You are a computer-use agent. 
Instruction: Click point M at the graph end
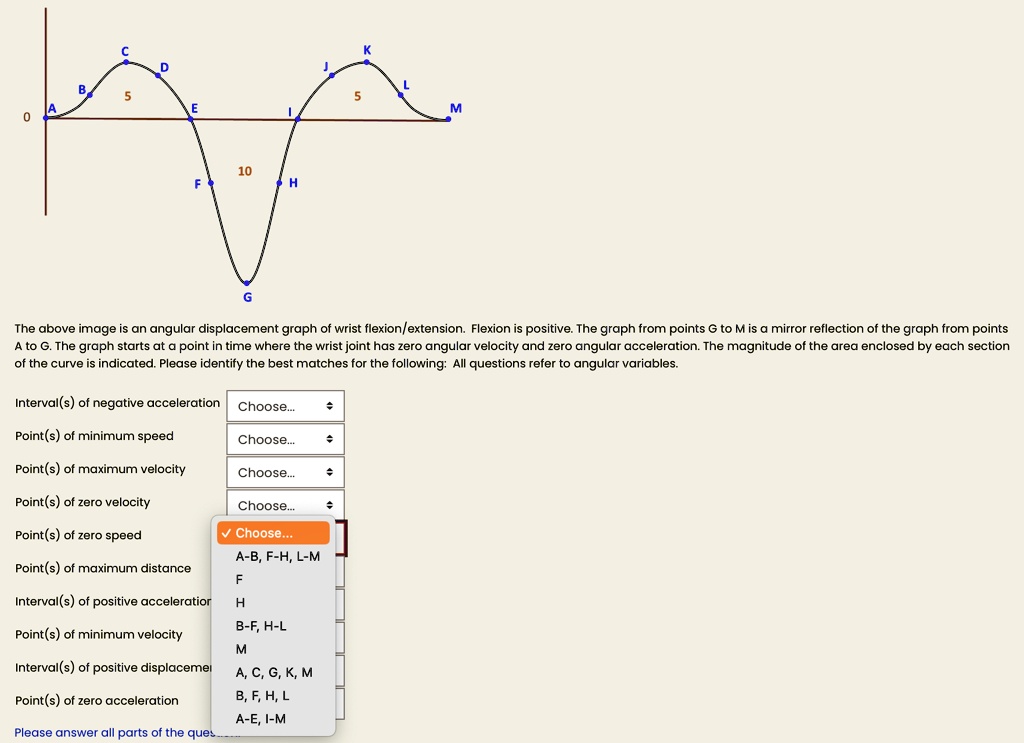click(x=448, y=119)
